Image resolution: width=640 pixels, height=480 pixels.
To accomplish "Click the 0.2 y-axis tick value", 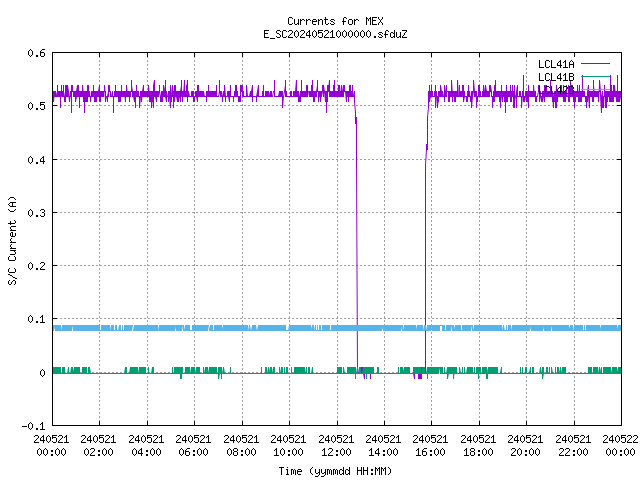I will 36,266.
